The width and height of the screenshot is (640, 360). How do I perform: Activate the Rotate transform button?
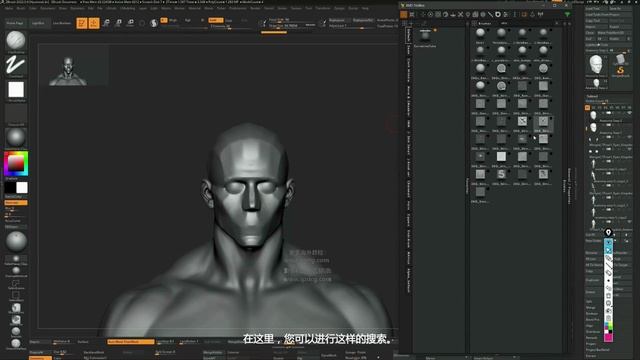131,23
